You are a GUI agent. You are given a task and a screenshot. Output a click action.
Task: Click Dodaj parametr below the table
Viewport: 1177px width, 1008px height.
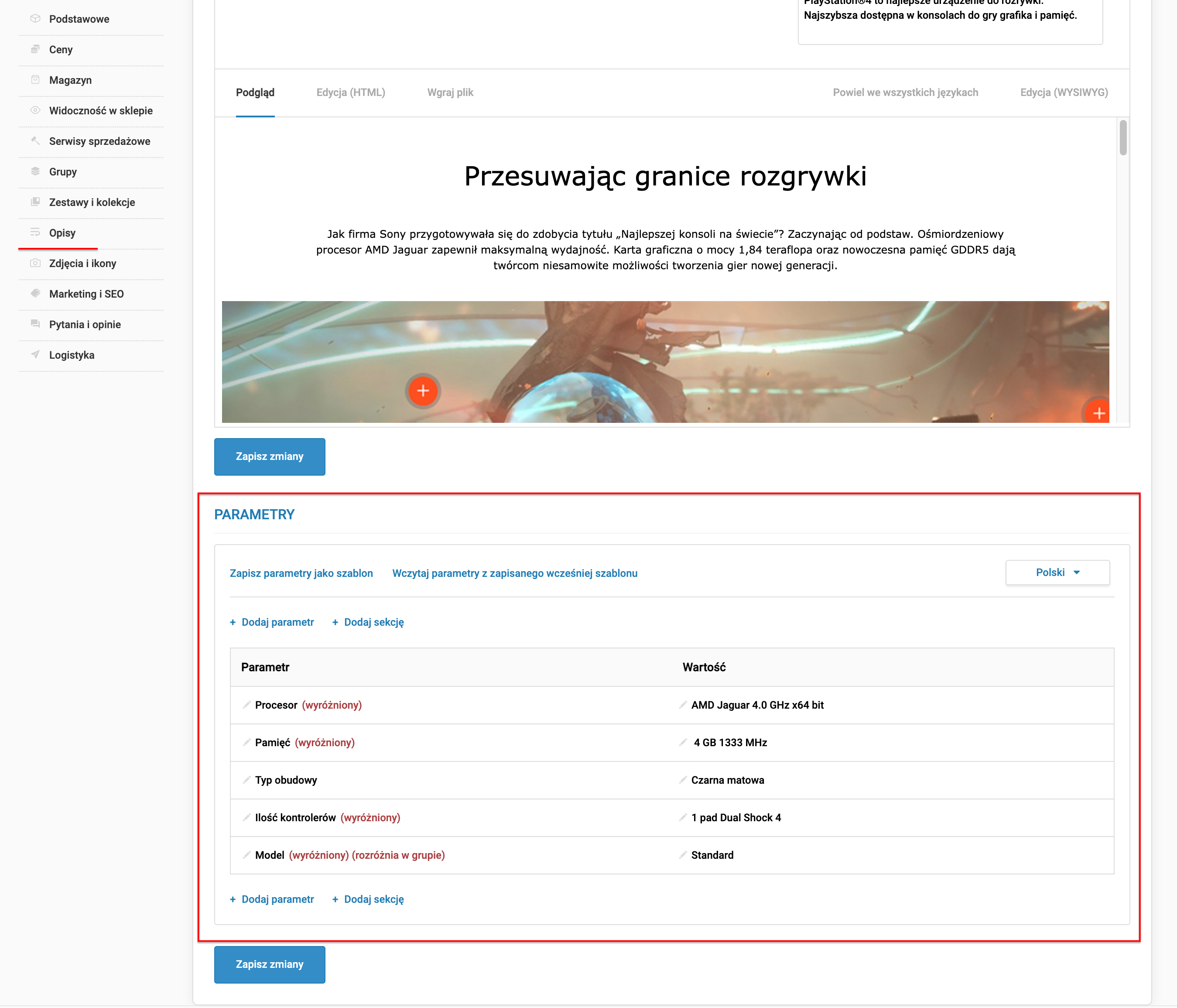(271, 899)
